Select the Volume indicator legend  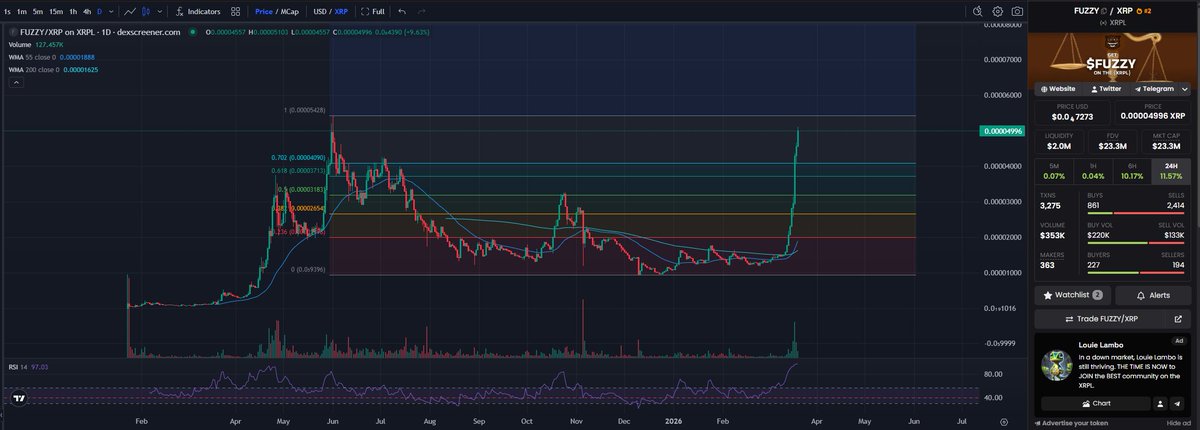pyautogui.click(x=35, y=44)
